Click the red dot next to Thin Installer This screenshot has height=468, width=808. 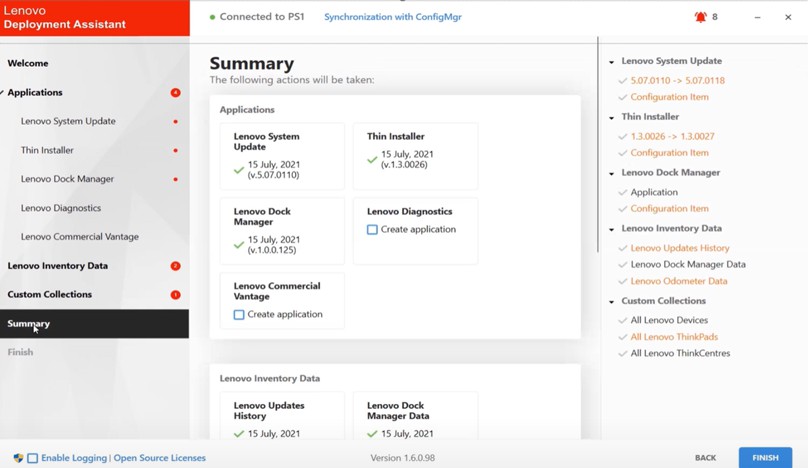[176, 151]
